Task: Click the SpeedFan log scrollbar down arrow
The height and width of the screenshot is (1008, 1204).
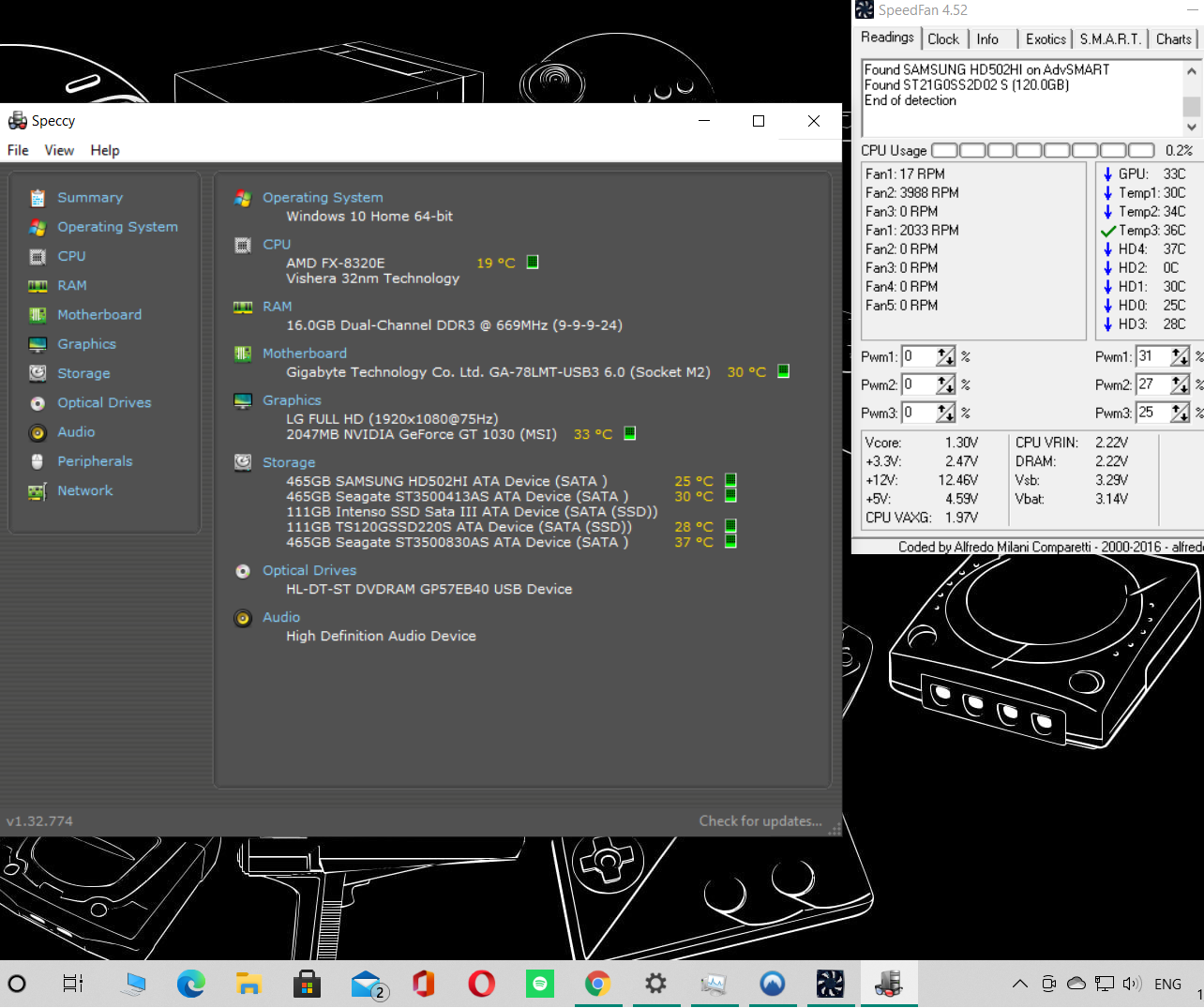Action: coord(1192,127)
